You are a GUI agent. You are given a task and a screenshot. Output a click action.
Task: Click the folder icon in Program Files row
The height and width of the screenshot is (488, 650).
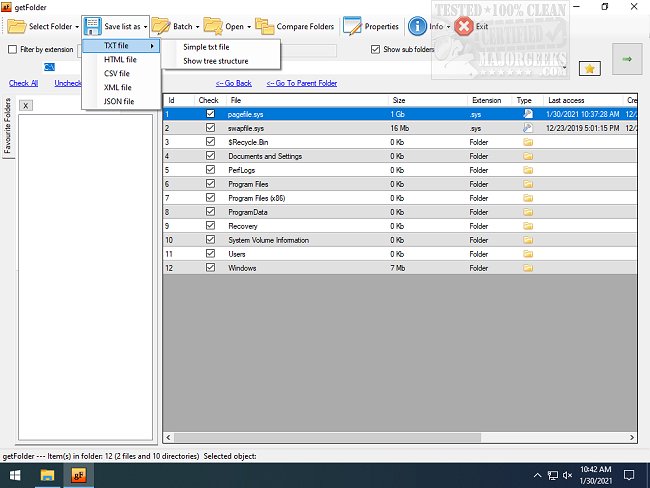pyautogui.click(x=528, y=184)
